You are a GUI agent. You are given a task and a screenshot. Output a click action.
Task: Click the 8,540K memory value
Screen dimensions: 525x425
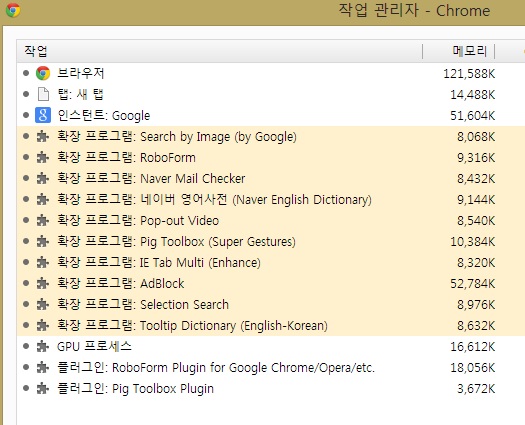click(476, 221)
